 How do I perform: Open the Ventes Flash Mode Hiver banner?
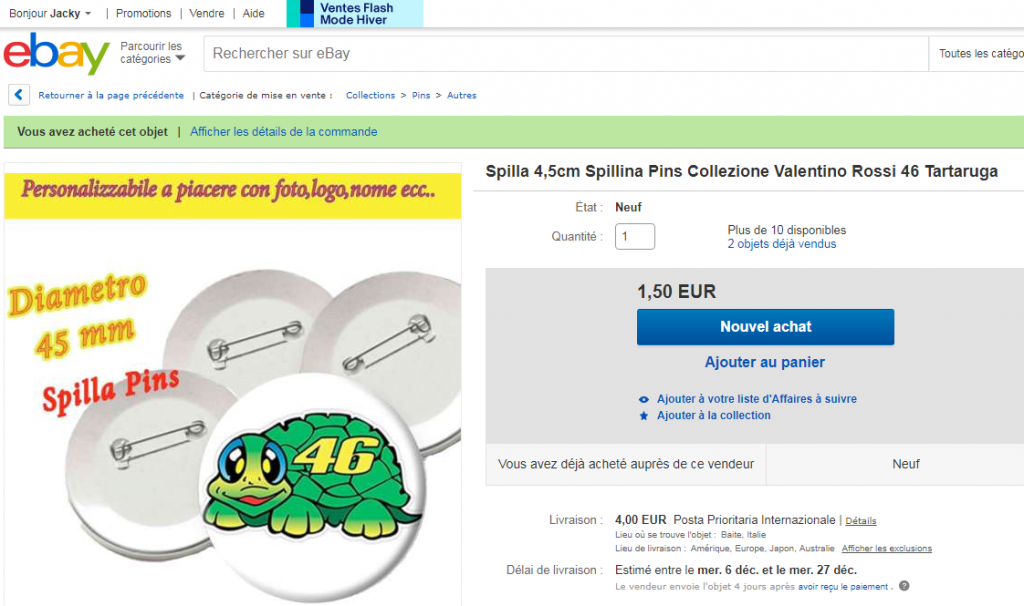(x=355, y=14)
